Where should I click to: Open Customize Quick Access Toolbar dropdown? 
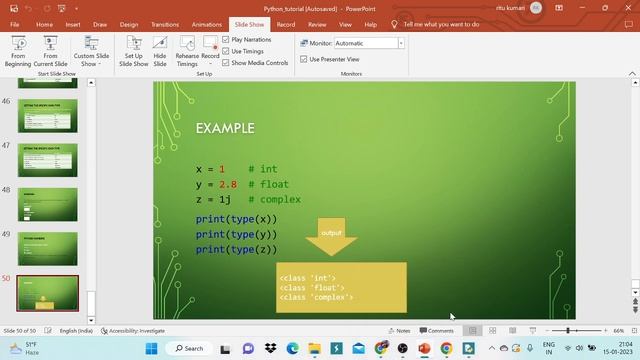coord(76,9)
